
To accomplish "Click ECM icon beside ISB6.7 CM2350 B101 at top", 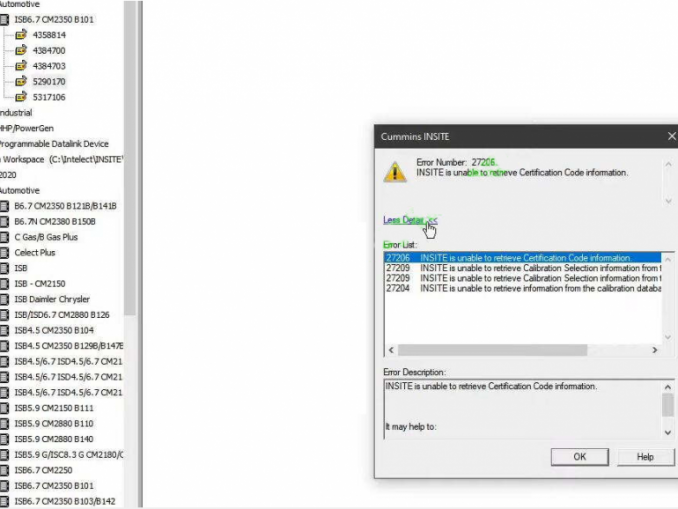I will (x=4, y=19).
